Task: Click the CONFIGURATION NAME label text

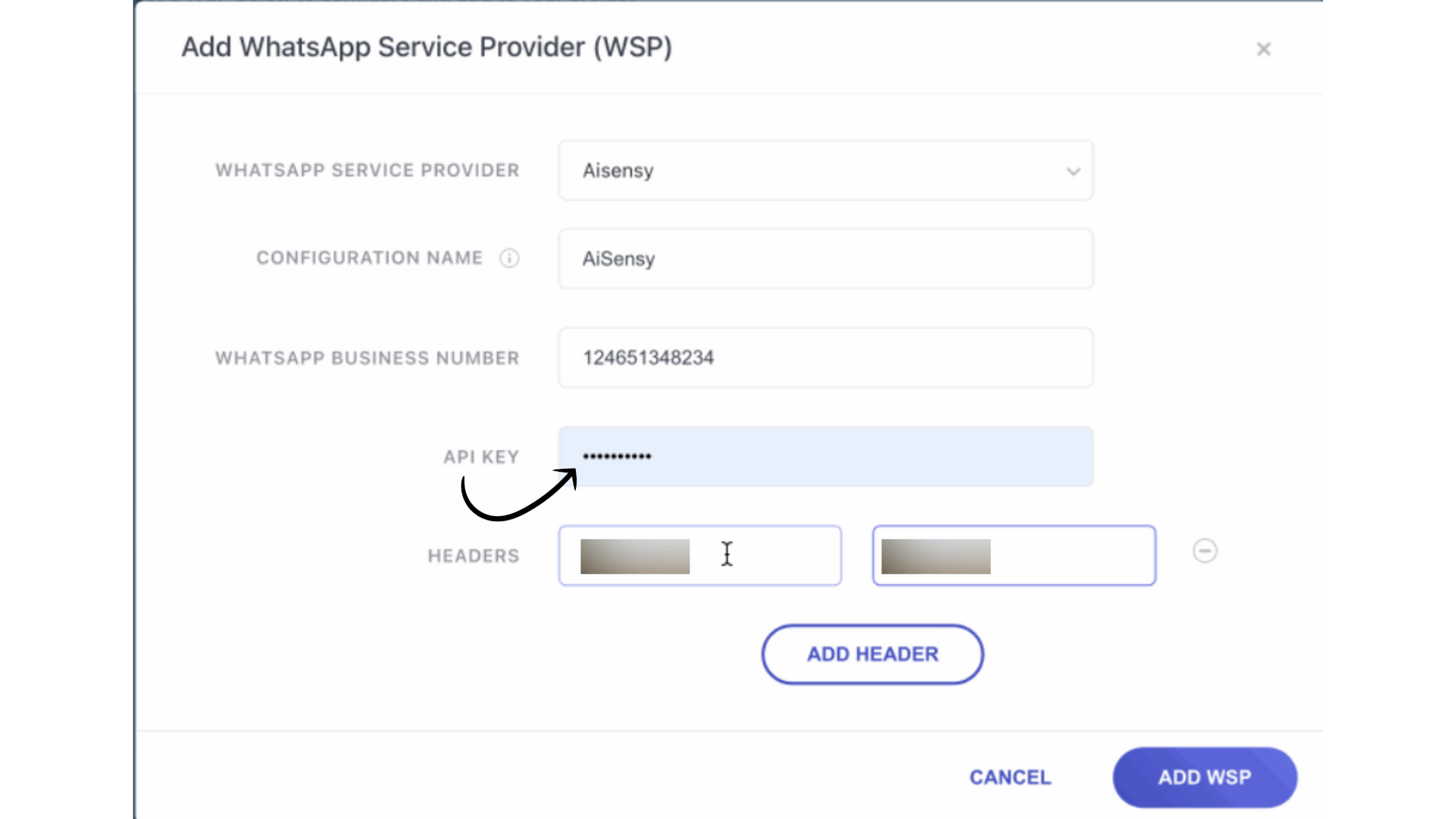Action: 370,258
